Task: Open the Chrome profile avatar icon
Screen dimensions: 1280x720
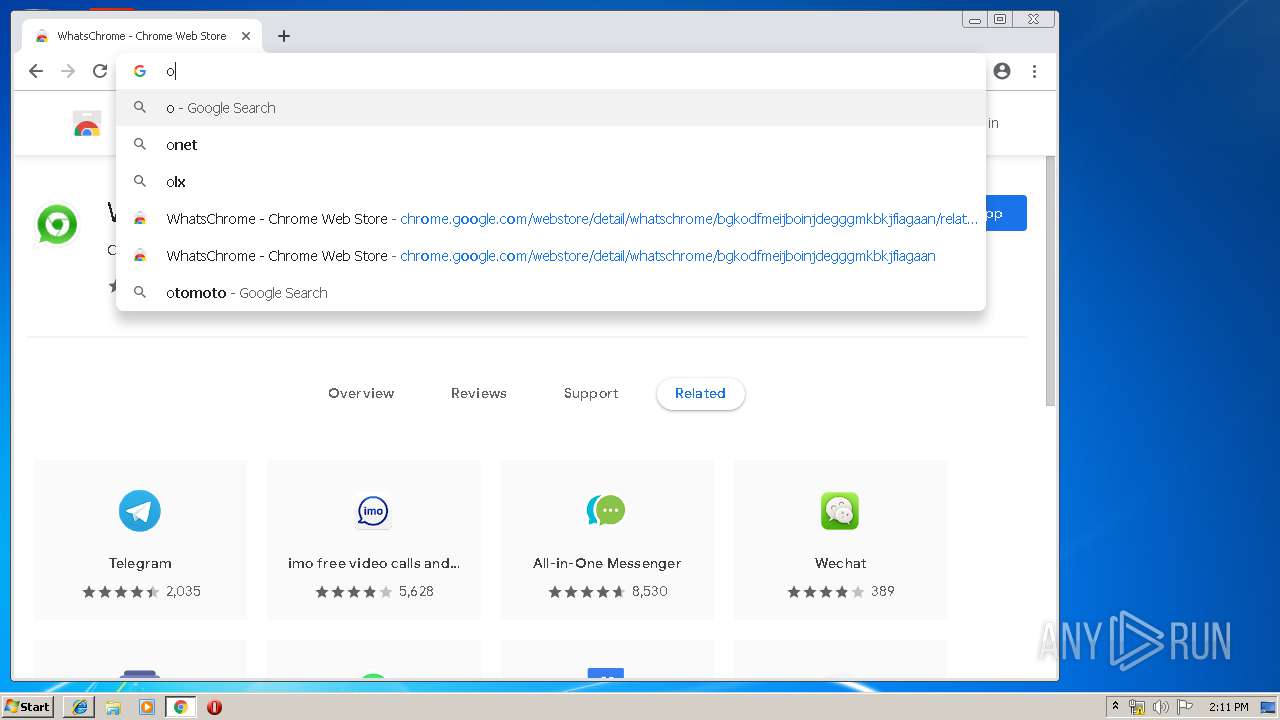Action: [x=1002, y=71]
